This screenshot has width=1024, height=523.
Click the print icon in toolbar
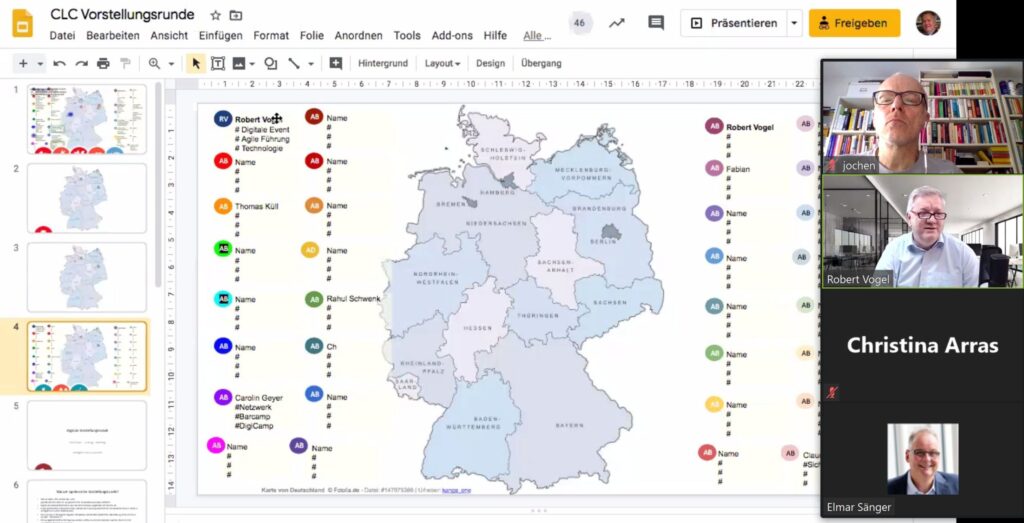[103, 63]
